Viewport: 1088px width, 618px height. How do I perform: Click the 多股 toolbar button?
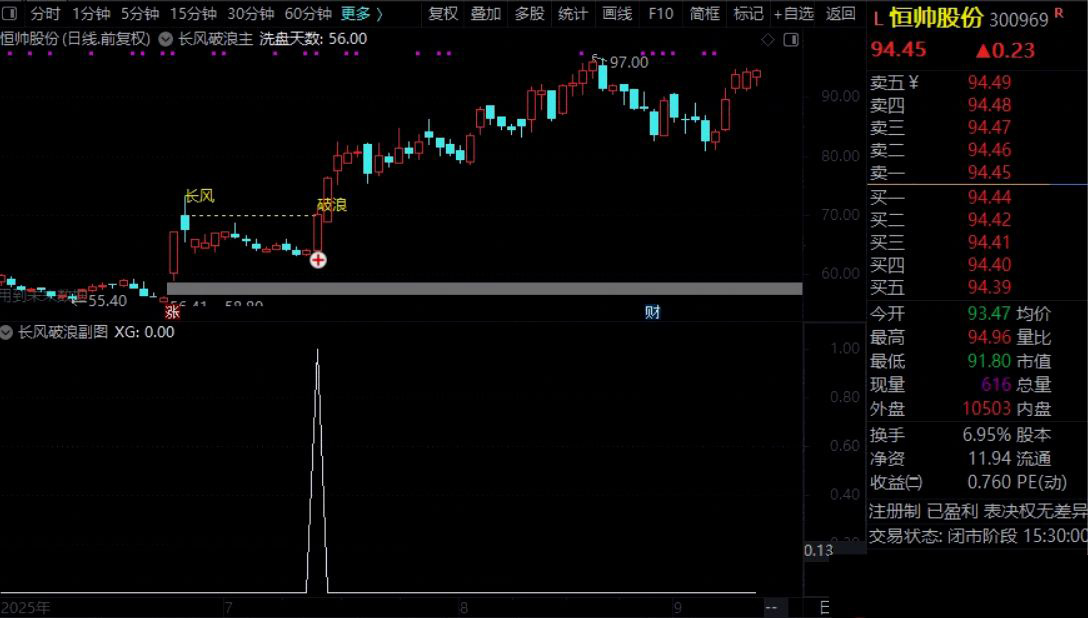coord(529,13)
